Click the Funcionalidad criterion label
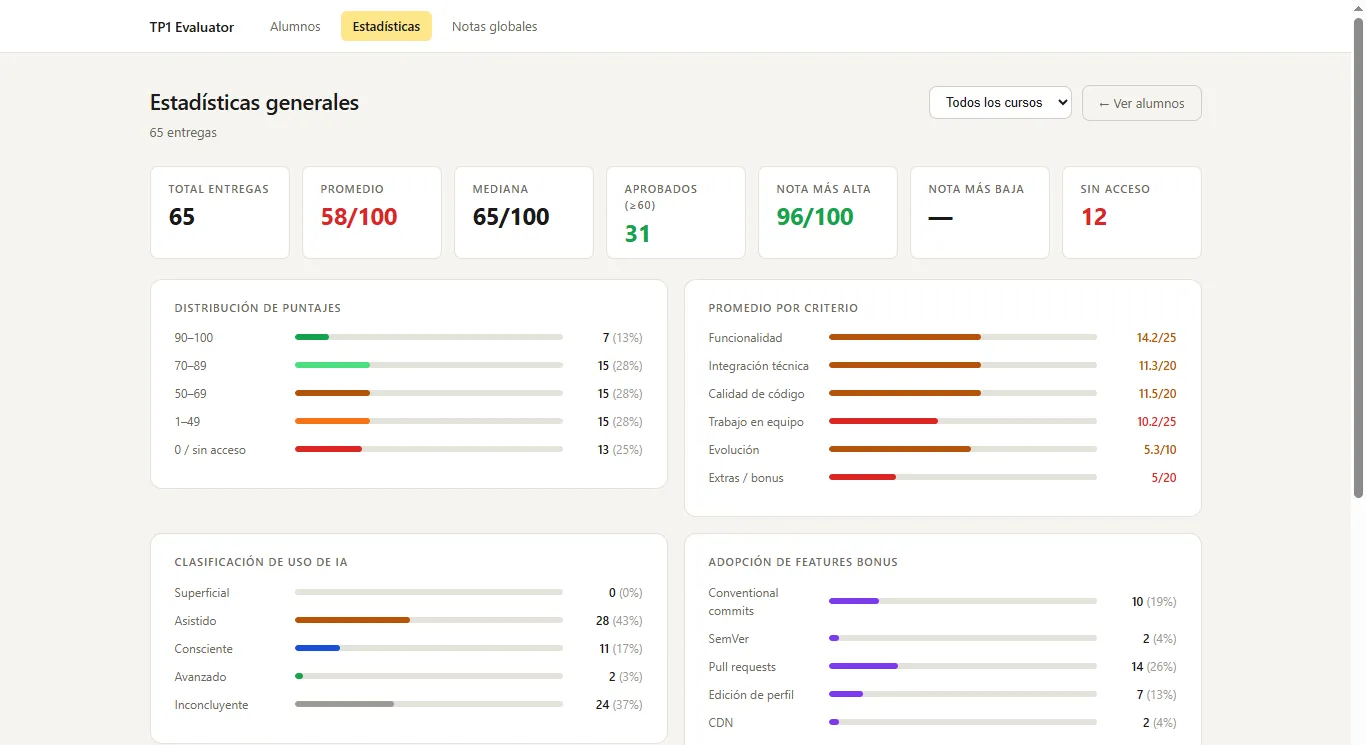Screen dimensions: 1366x745 (745, 337)
